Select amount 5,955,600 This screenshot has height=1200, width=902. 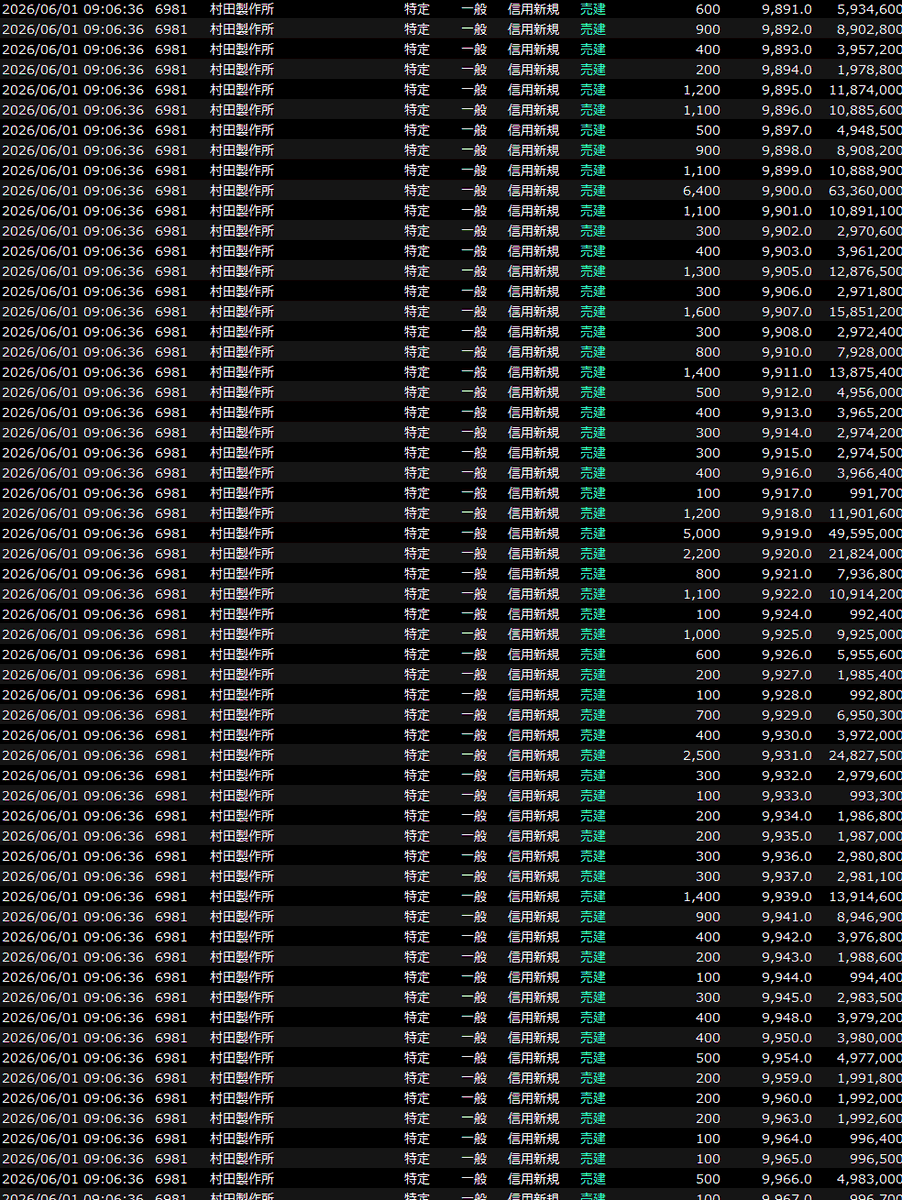pyautogui.click(x=869, y=654)
